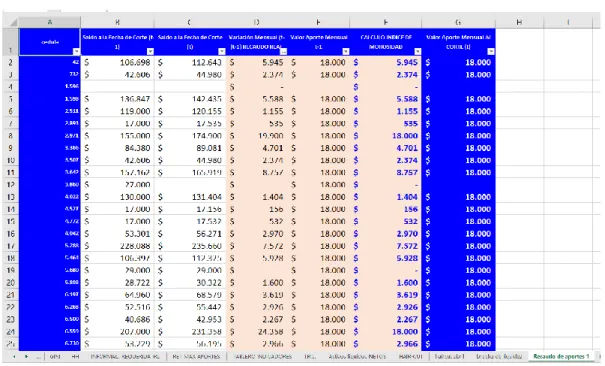Click the cell with value 235.660
This screenshot has height=366, width=605.
click(190, 246)
